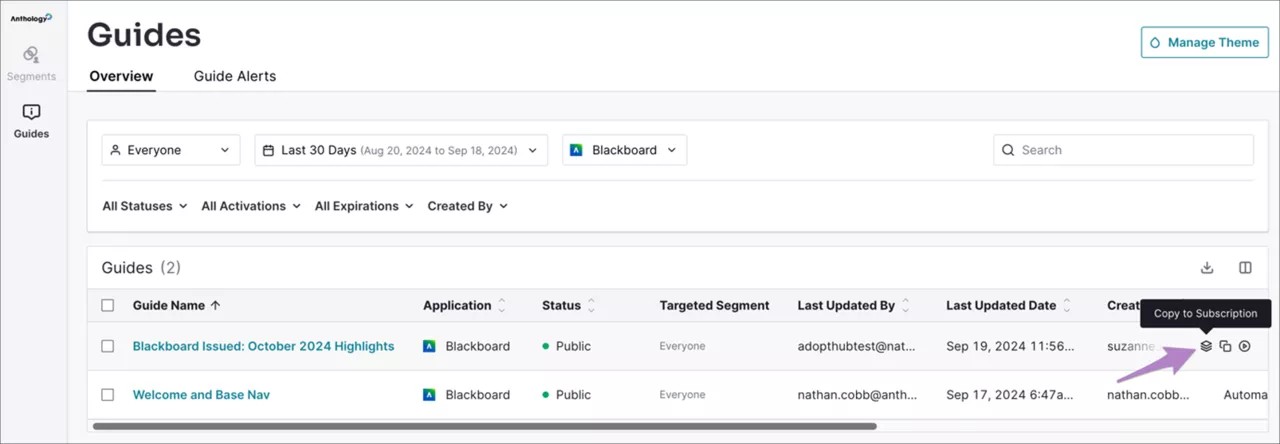
Task: Open Blackboard Issued: October 2024 Highlights guide
Action: [263, 346]
